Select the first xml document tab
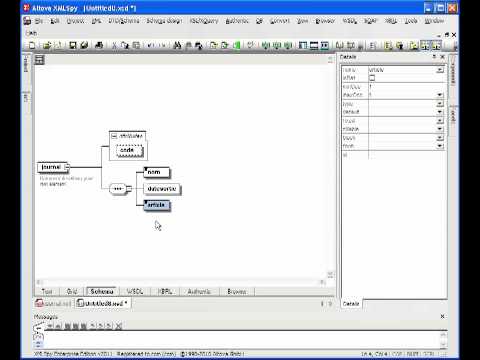The width and height of the screenshot is (480, 360). pyautogui.click(x=54, y=303)
